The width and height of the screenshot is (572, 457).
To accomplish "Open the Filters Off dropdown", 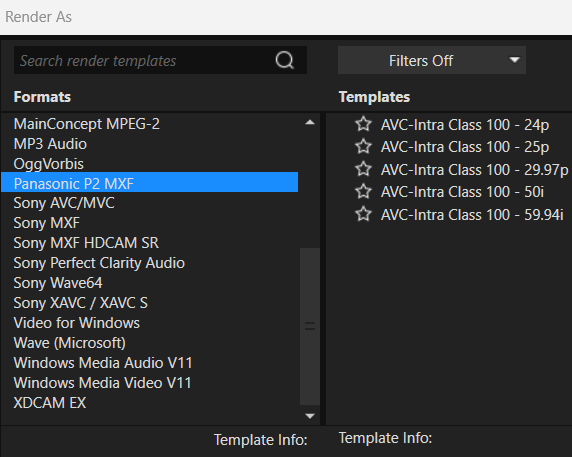I will [432, 60].
